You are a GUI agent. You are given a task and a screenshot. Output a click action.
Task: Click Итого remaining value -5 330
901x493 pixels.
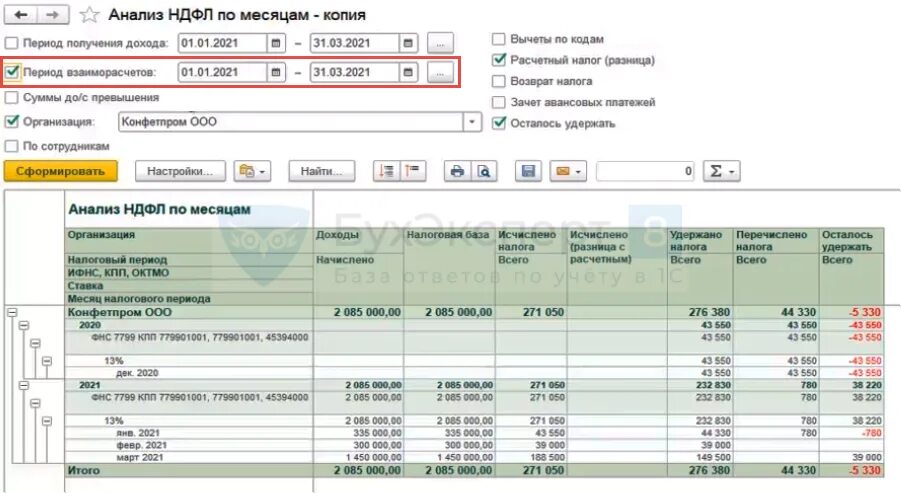(x=865, y=471)
